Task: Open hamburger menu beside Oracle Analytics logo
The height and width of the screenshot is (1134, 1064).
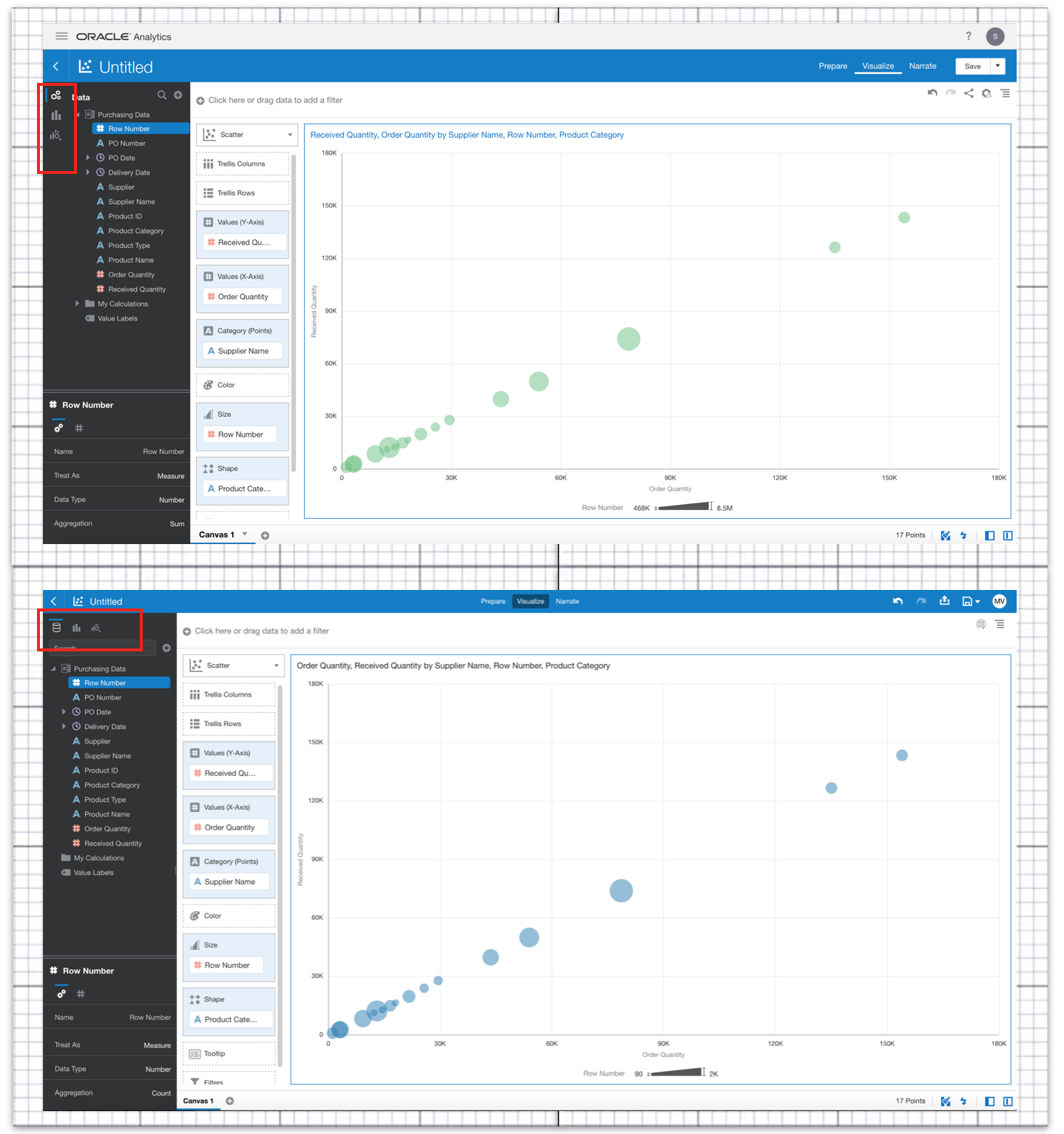Action: click(x=61, y=36)
